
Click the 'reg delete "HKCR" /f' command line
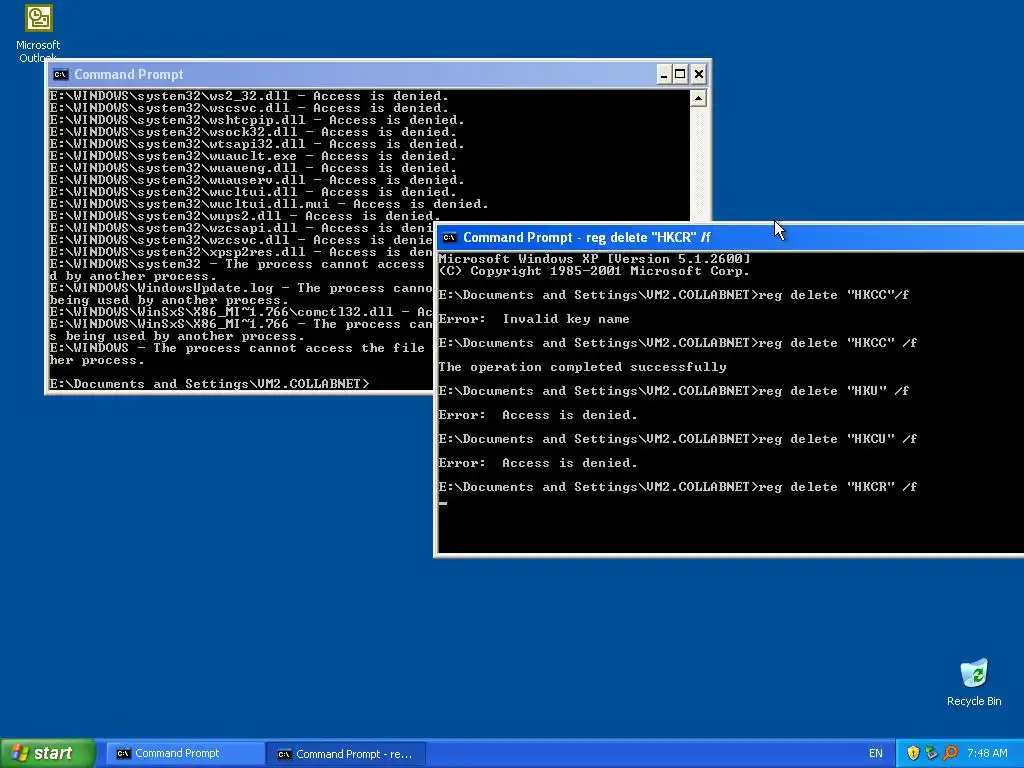(x=677, y=487)
